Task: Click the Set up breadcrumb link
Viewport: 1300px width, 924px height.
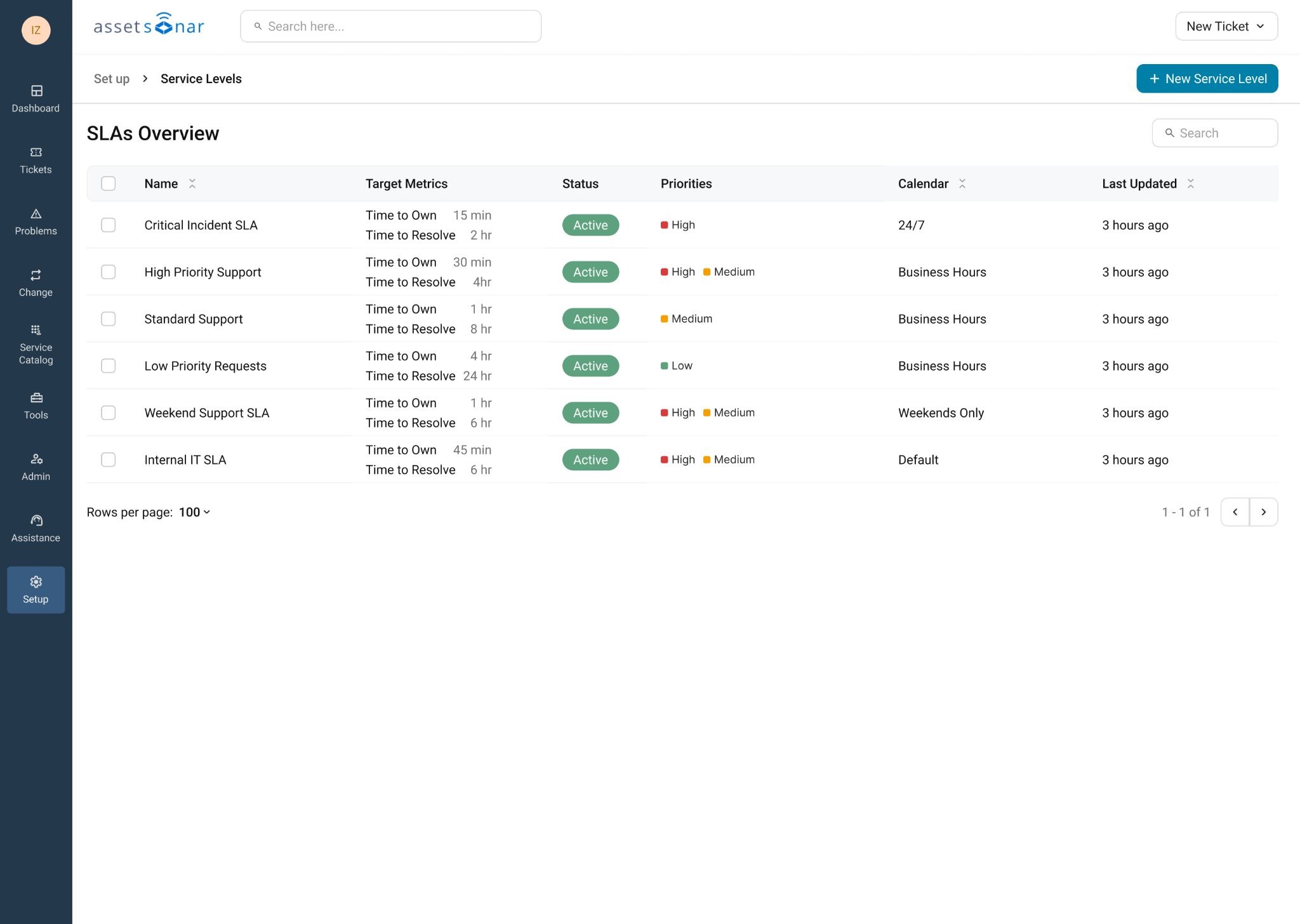Action: pos(112,79)
